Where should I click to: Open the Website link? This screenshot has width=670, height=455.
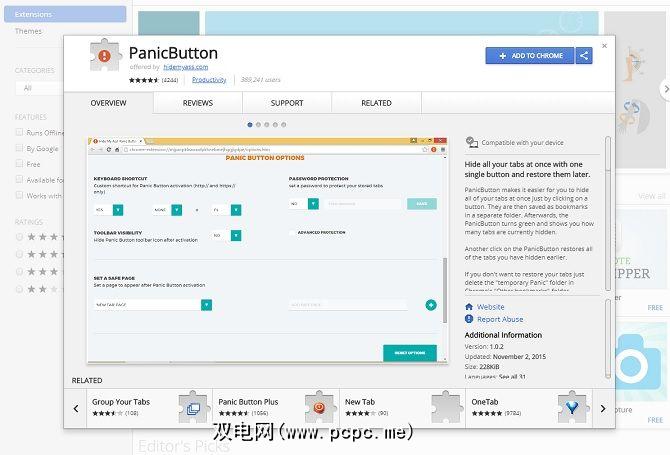[491, 307]
